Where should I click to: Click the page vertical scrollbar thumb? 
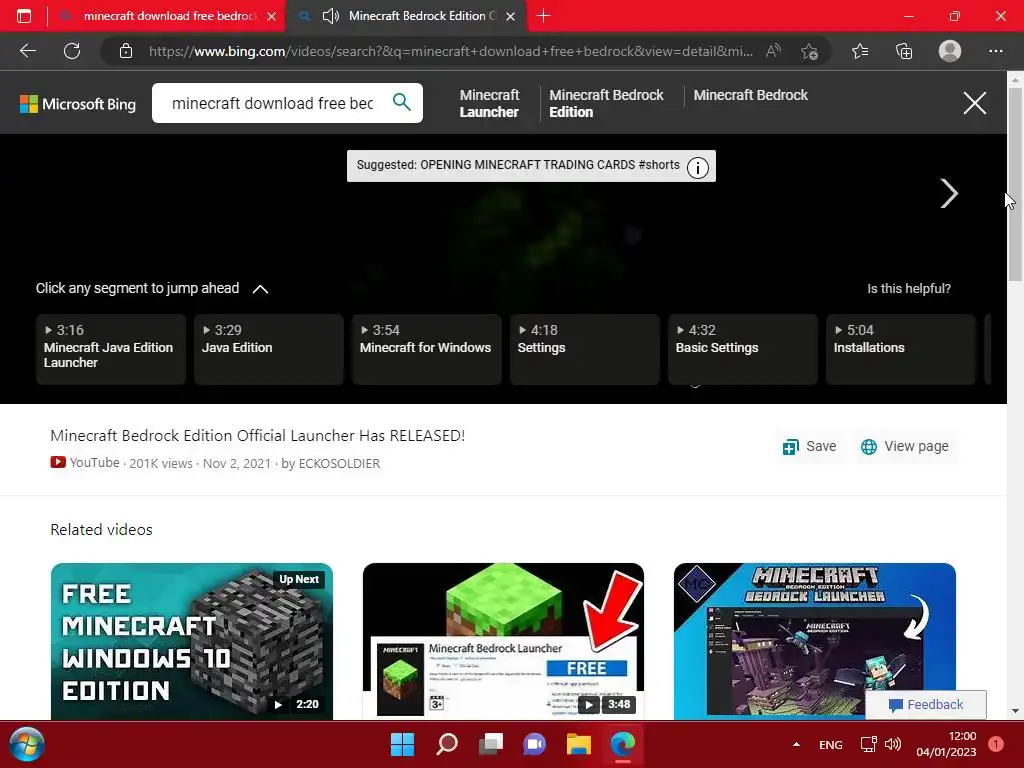[x=1015, y=184]
